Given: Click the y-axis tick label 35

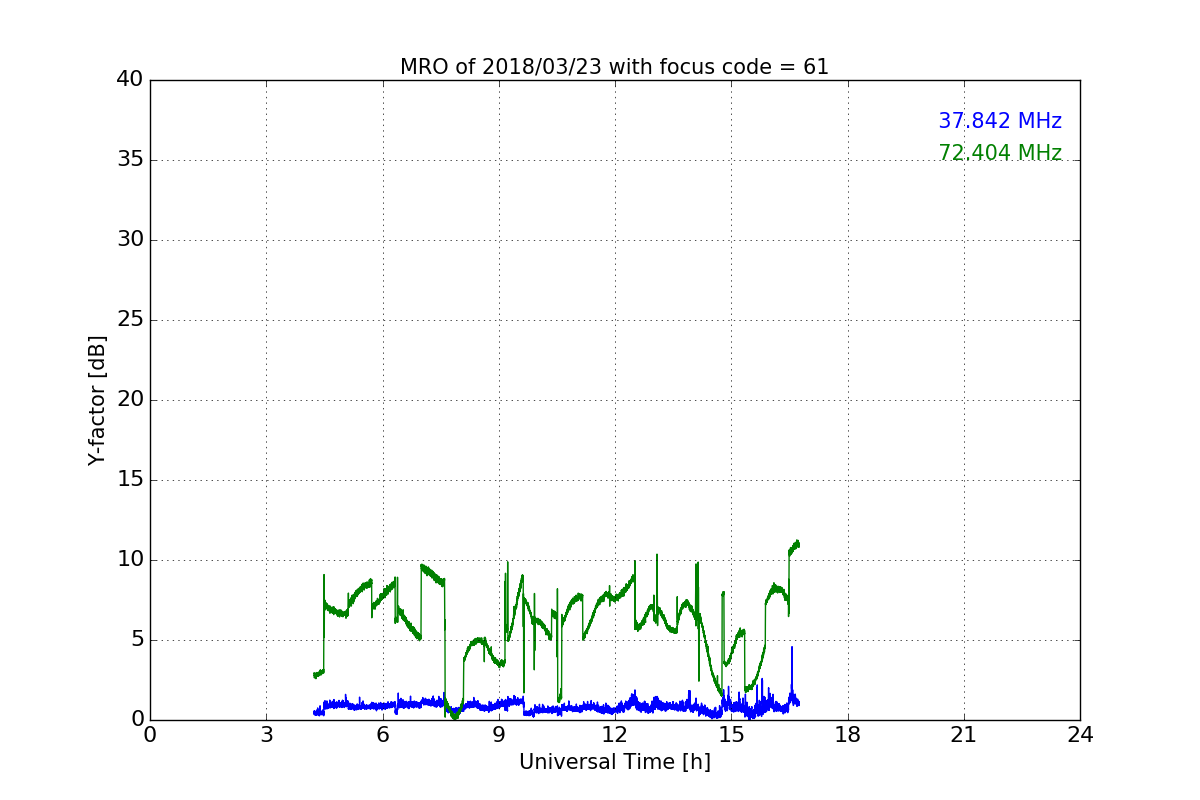Looking at the screenshot, I should click(130, 160).
